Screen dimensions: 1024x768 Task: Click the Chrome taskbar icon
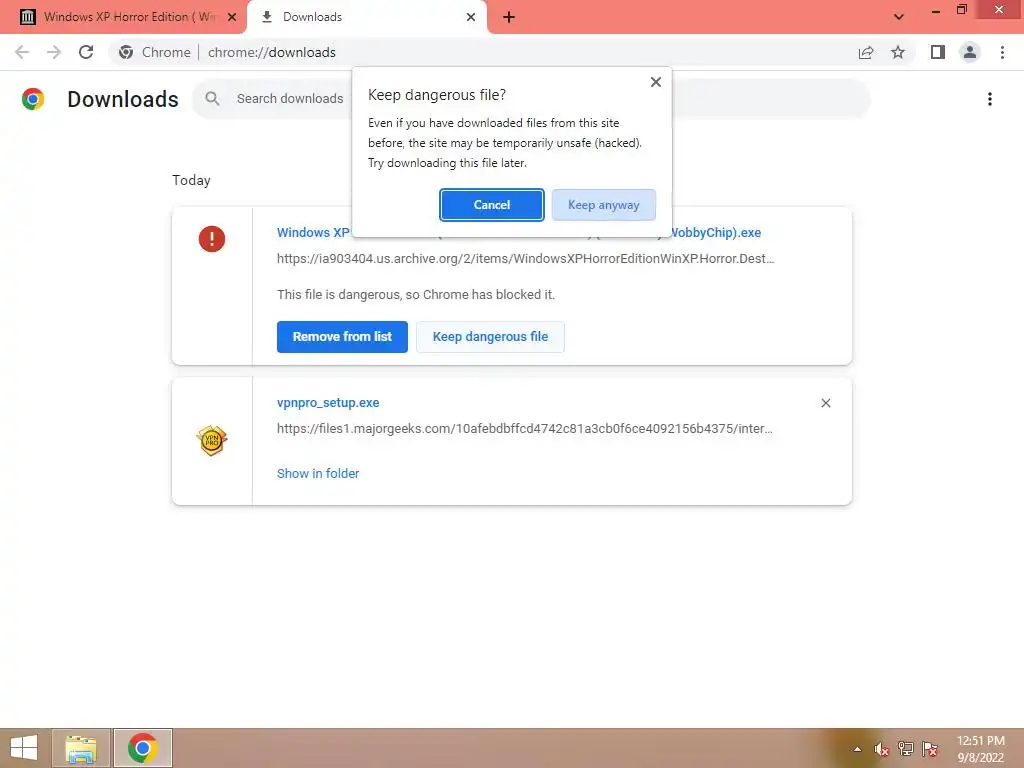click(x=142, y=748)
